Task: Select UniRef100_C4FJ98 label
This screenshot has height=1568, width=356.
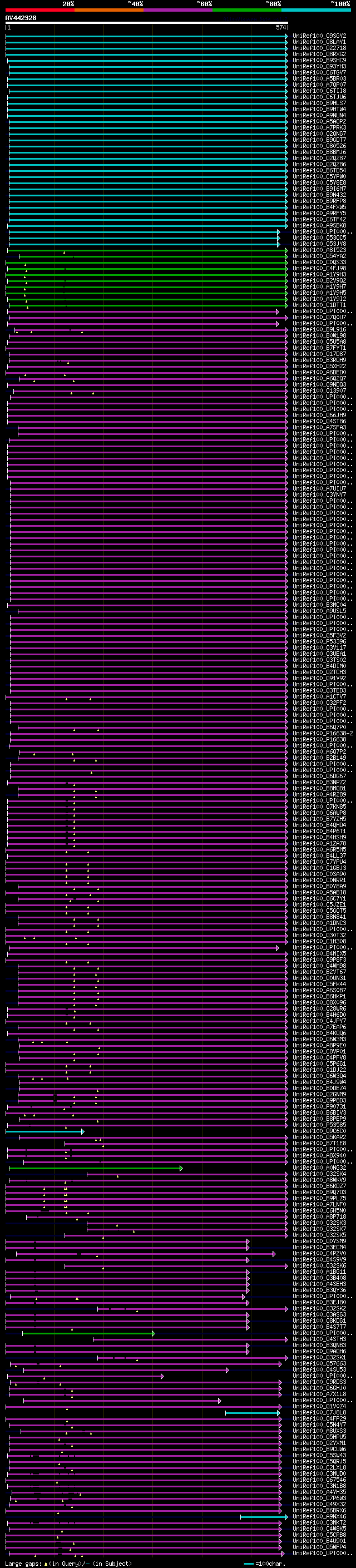Action: (x=319, y=269)
